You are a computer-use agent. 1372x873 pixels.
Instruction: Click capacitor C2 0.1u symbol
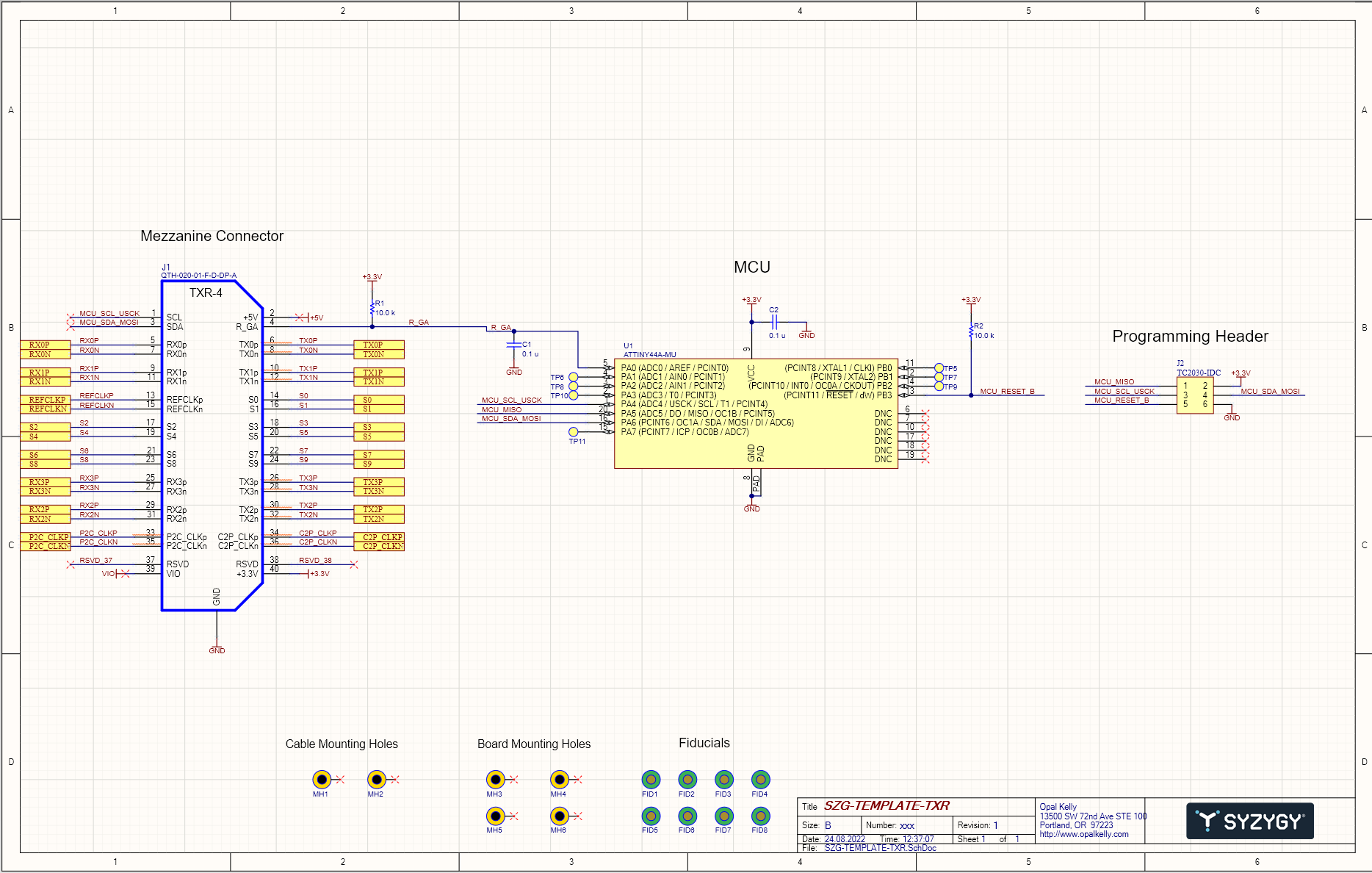click(774, 322)
